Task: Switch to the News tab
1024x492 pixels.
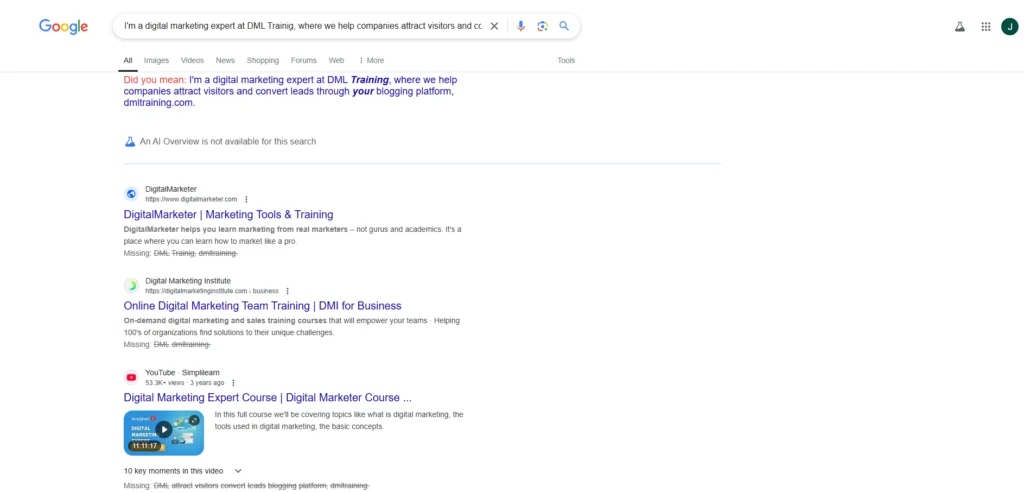Action: 225,60
